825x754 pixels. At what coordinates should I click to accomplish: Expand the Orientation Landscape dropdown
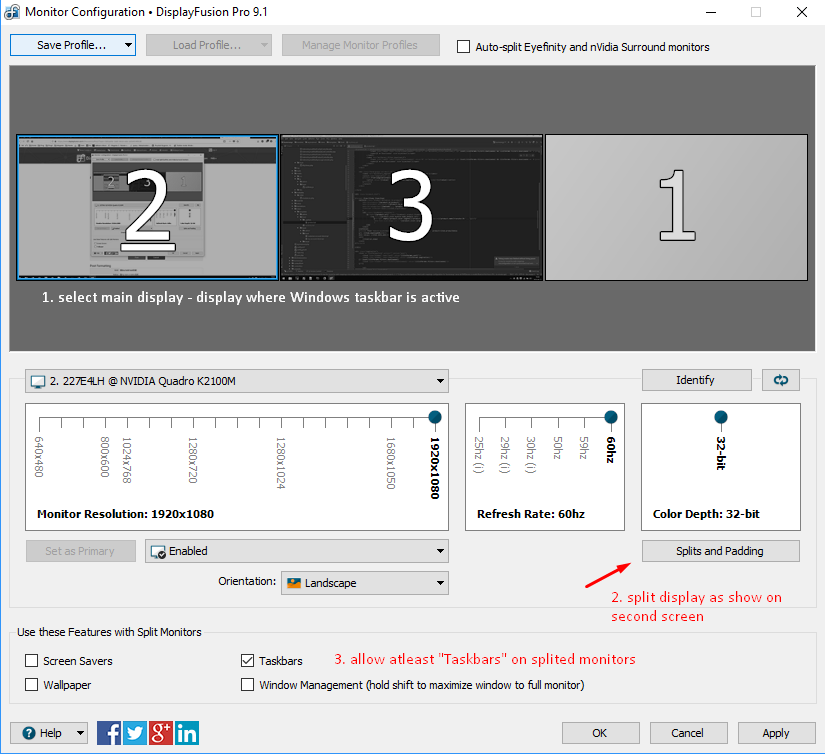(x=364, y=583)
